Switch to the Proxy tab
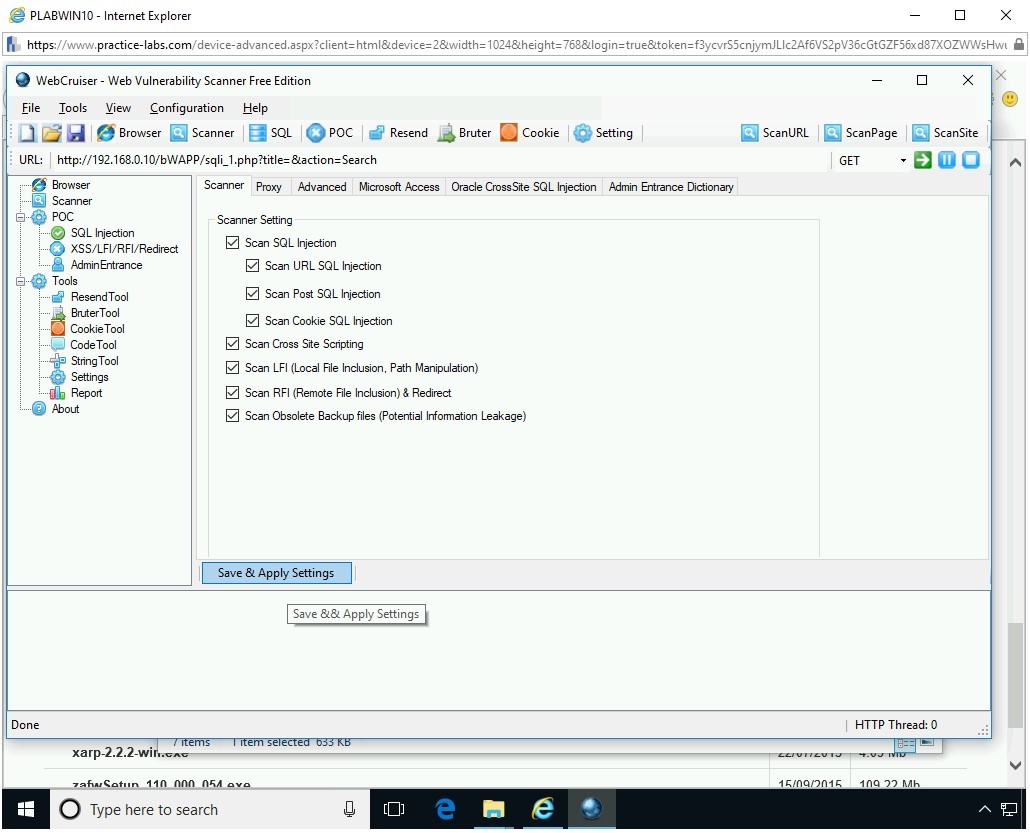The image size is (1030, 833). pyautogui.click(x=269, y=187)
